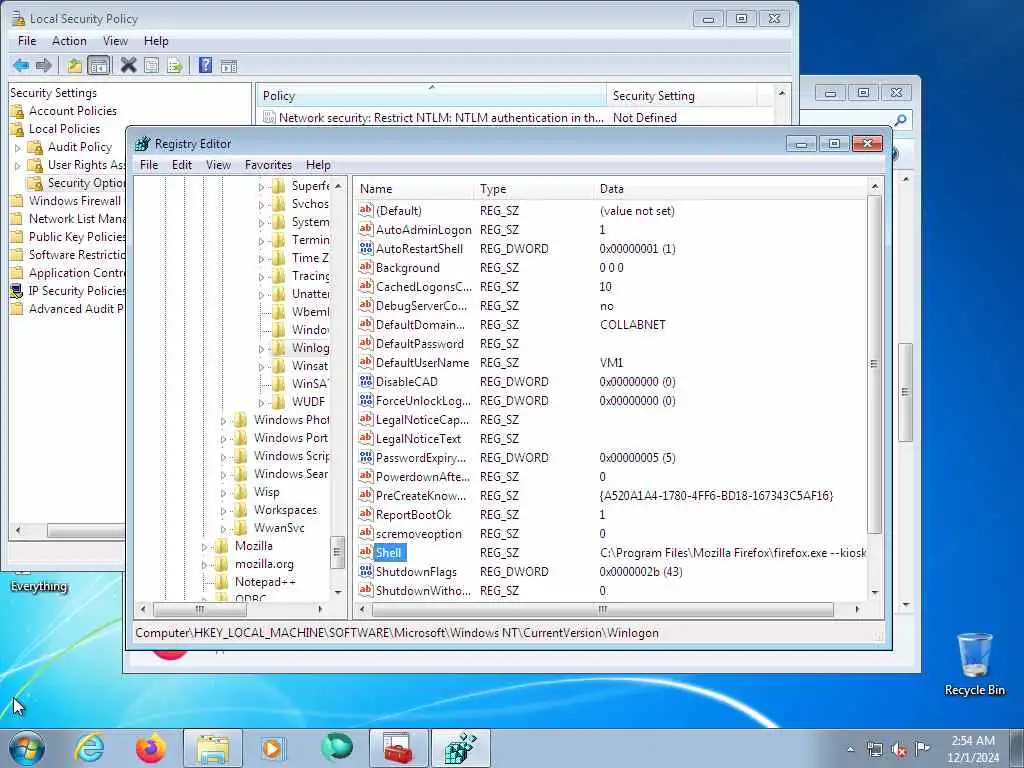
Task: Open the Local Security Policy Help menu
Action: click(x=156, y=41)
